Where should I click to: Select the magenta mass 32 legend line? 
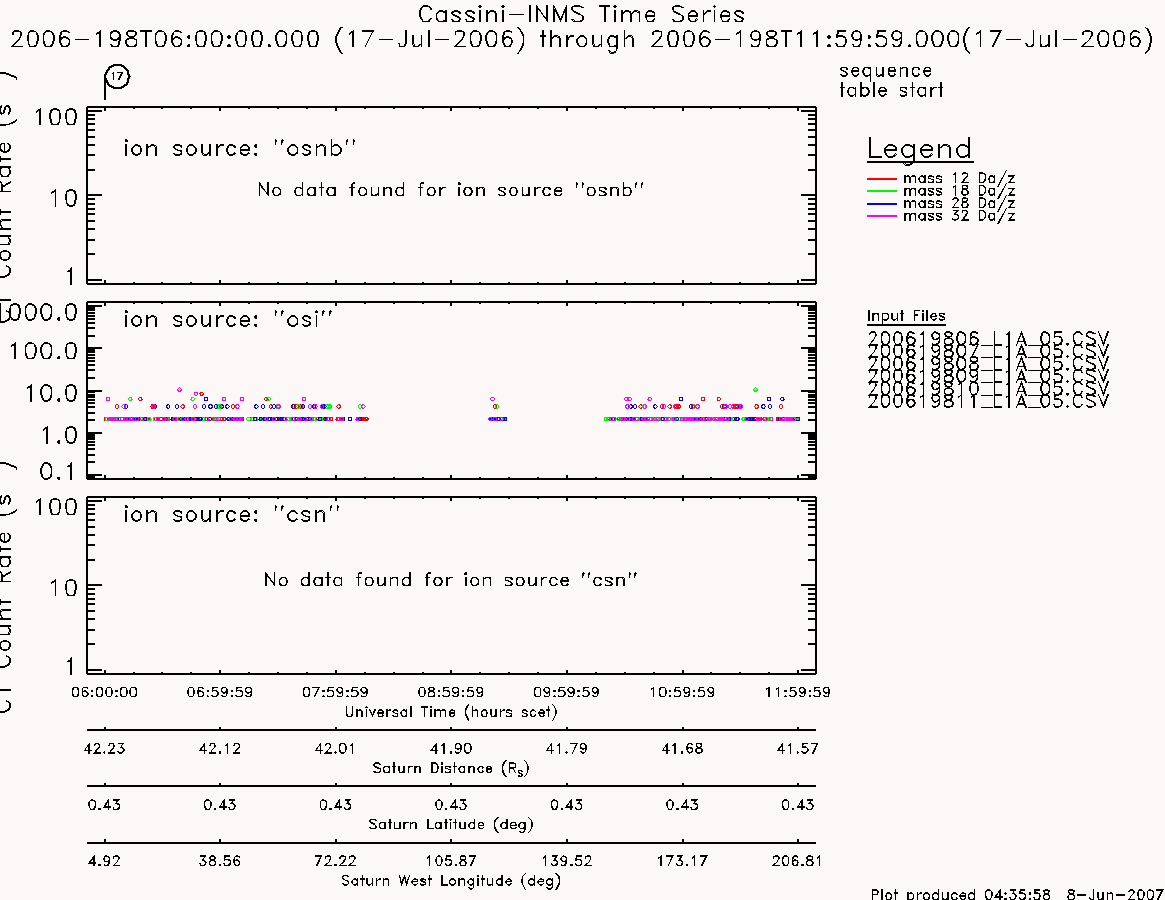click(x=882, y=216)
